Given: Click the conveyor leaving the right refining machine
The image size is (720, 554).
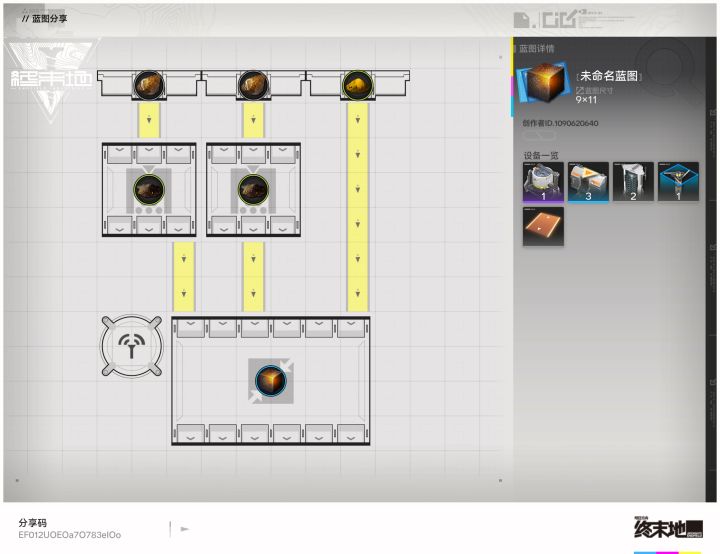Looking at the screenshot, I should [x=253, y=277].
